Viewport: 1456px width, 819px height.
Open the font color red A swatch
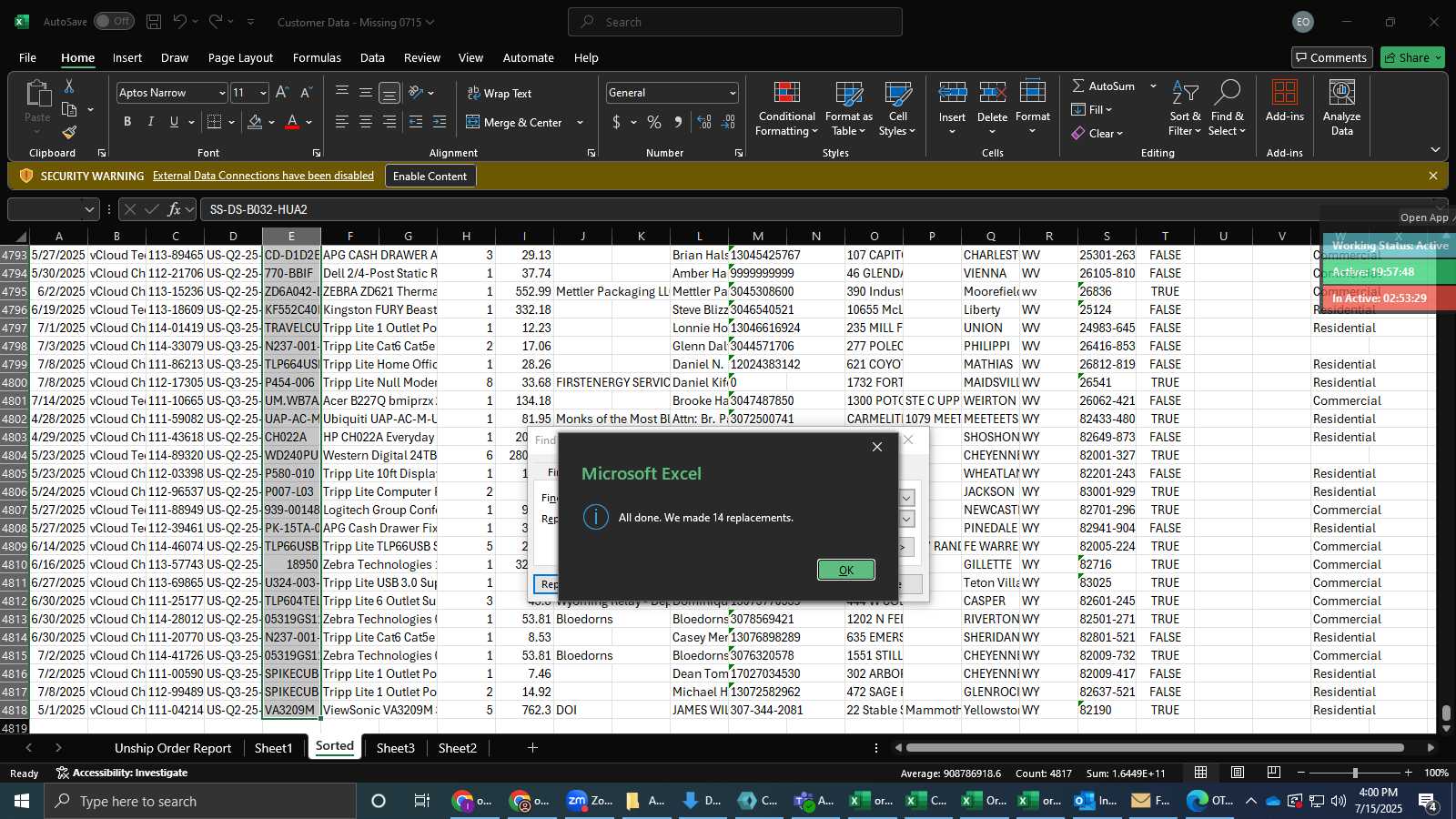pos(292,122)
